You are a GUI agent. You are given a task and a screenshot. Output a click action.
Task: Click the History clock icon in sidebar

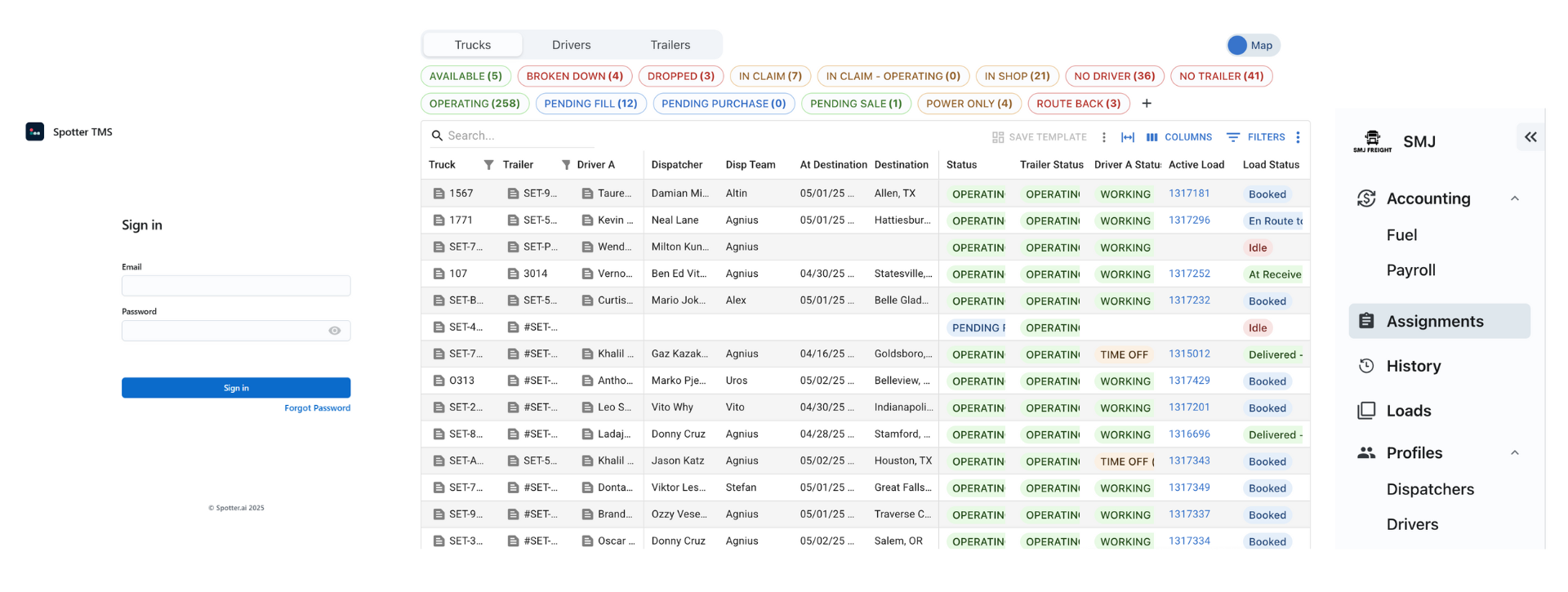[x=1366, y=366]
